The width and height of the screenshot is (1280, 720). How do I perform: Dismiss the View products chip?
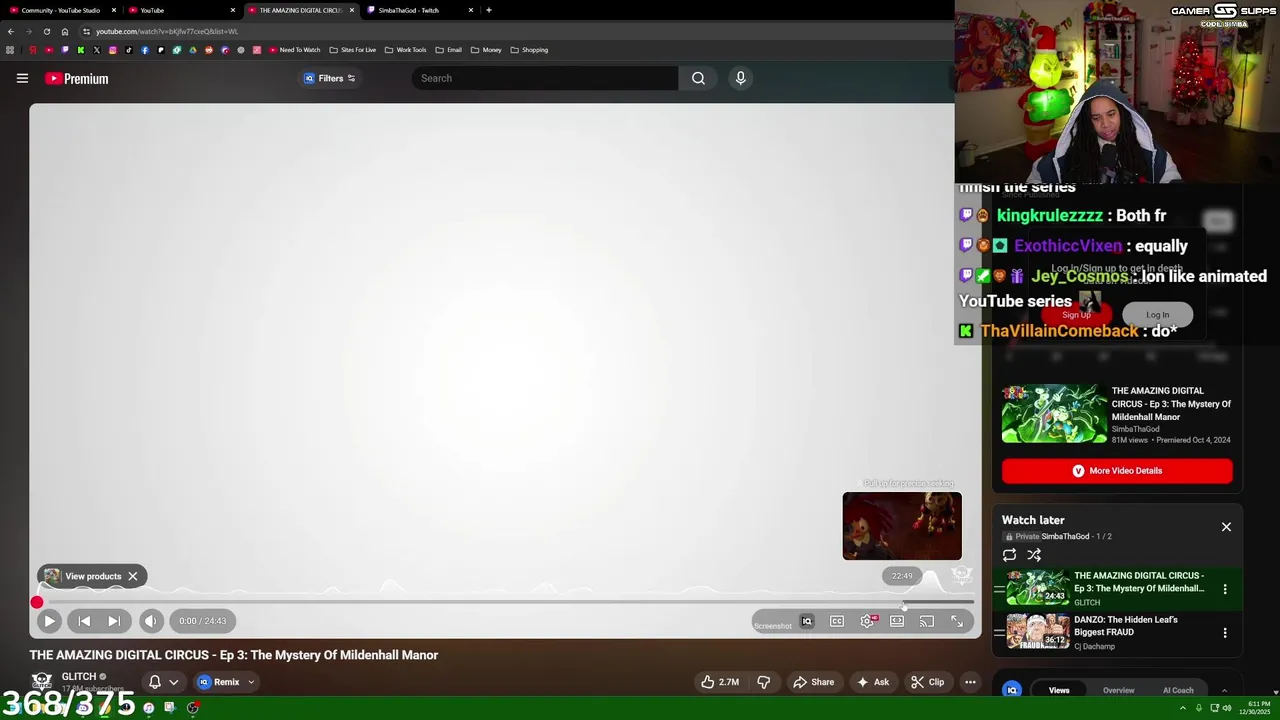tap(132, 576)
